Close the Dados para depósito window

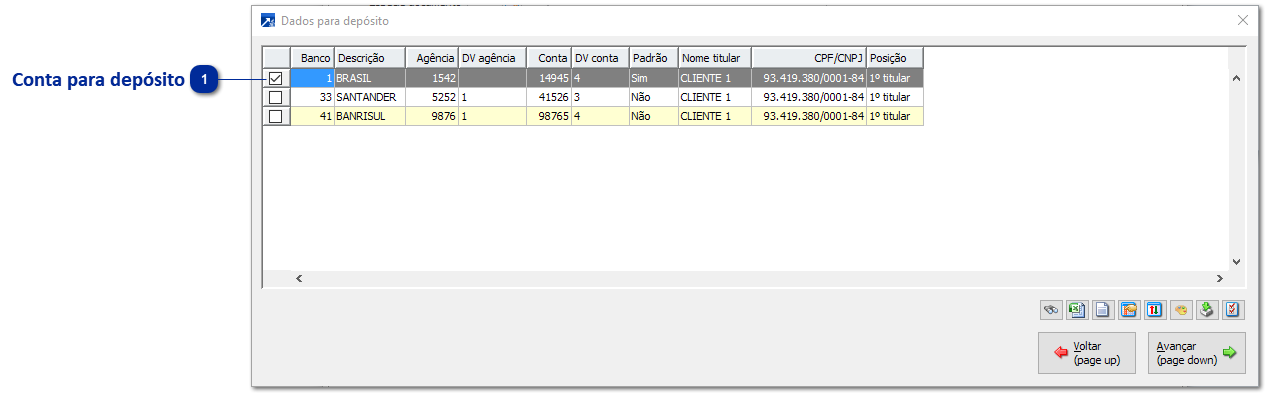pyautogui.click(x=1243, y=20)
